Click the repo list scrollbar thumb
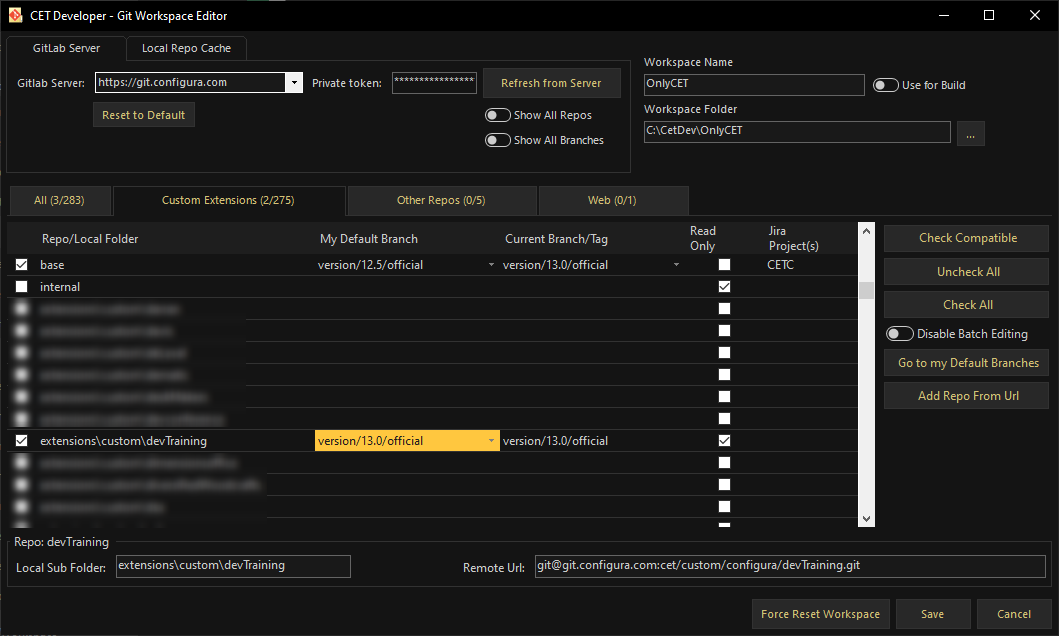1059x636 pixels. pos(866,290)
